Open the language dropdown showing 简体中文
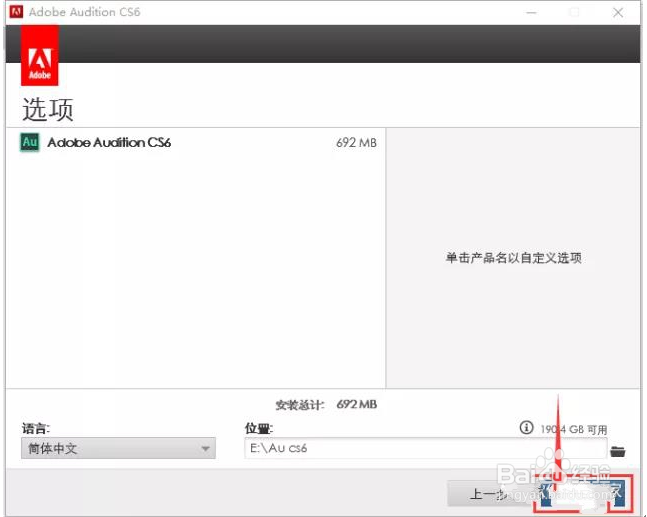 coord(118,448)
